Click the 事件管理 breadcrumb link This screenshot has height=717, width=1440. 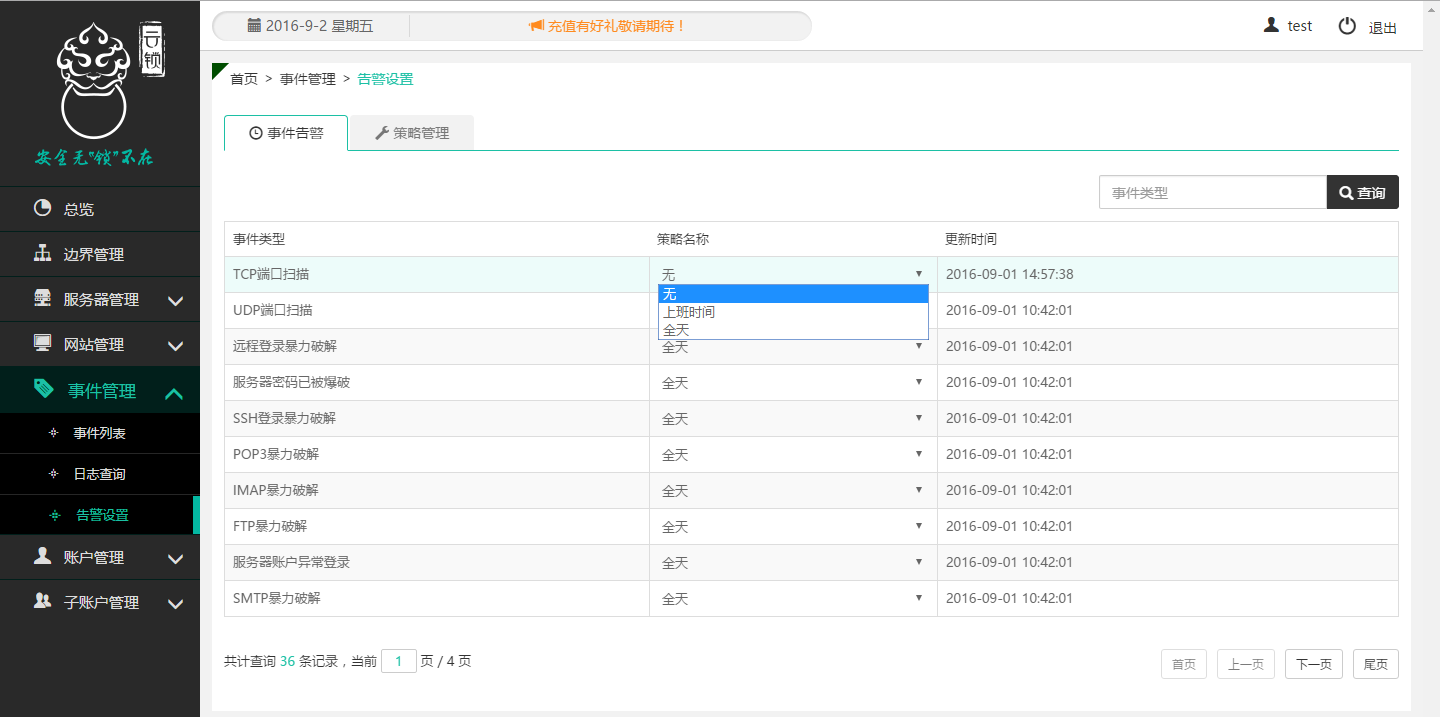pyautogui.click(x=308, y=79)
